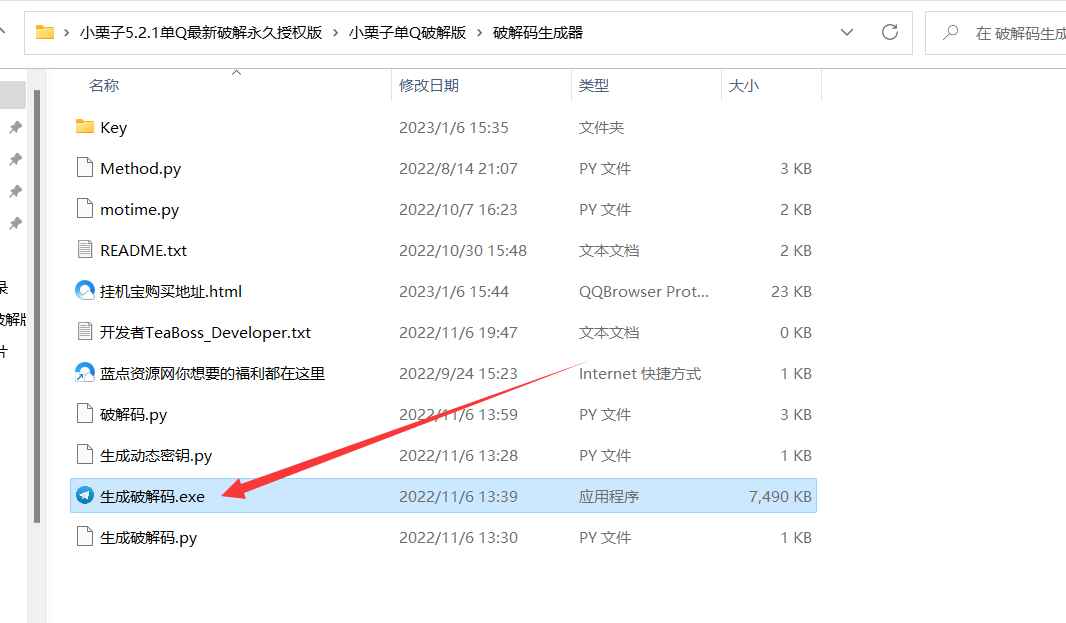Click type QQBrowser Prot... cell
This screenshot has width=1066, height=623.
[644, 291]
